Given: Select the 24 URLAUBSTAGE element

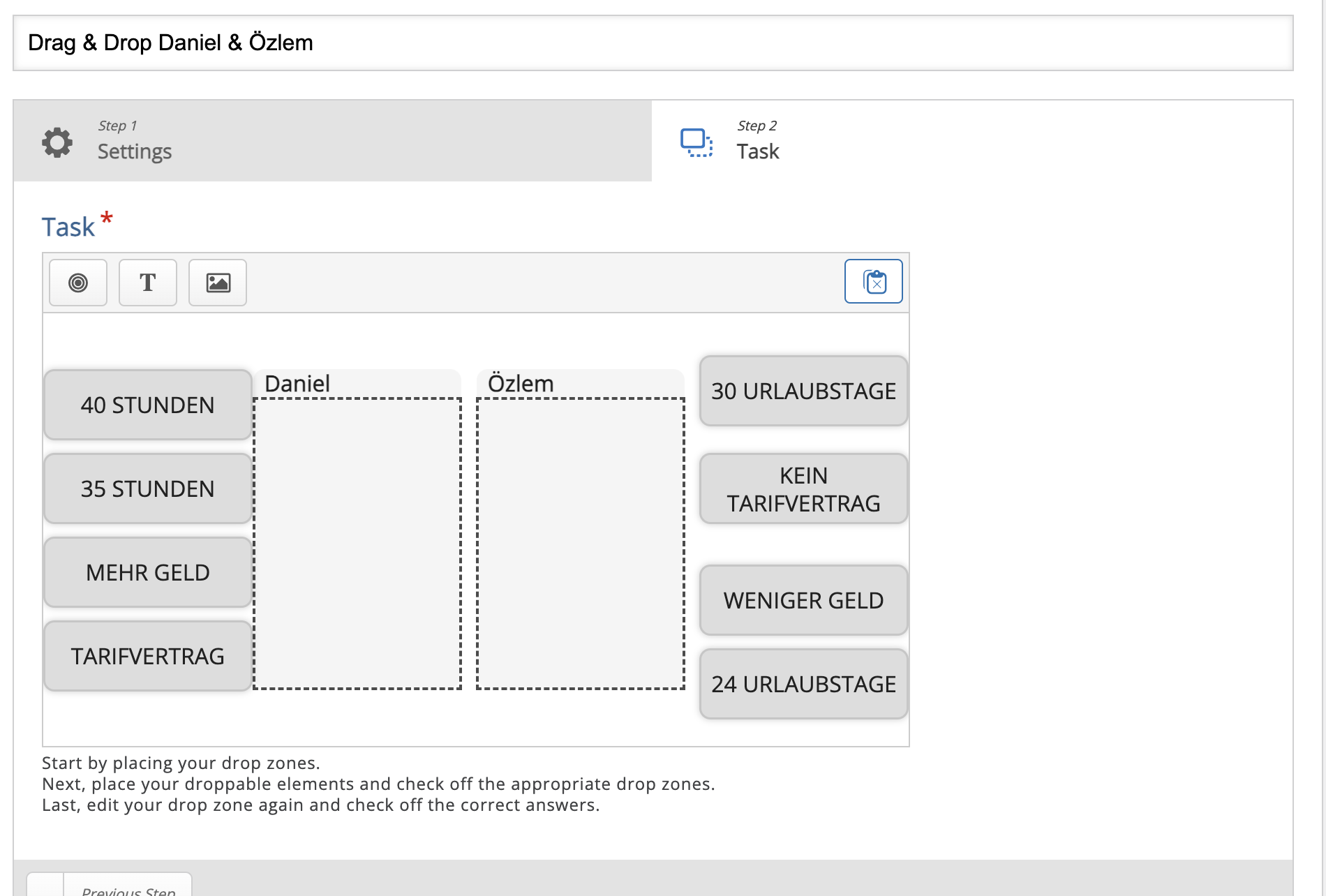Looking at the screenshot, I should coord(803,684).
